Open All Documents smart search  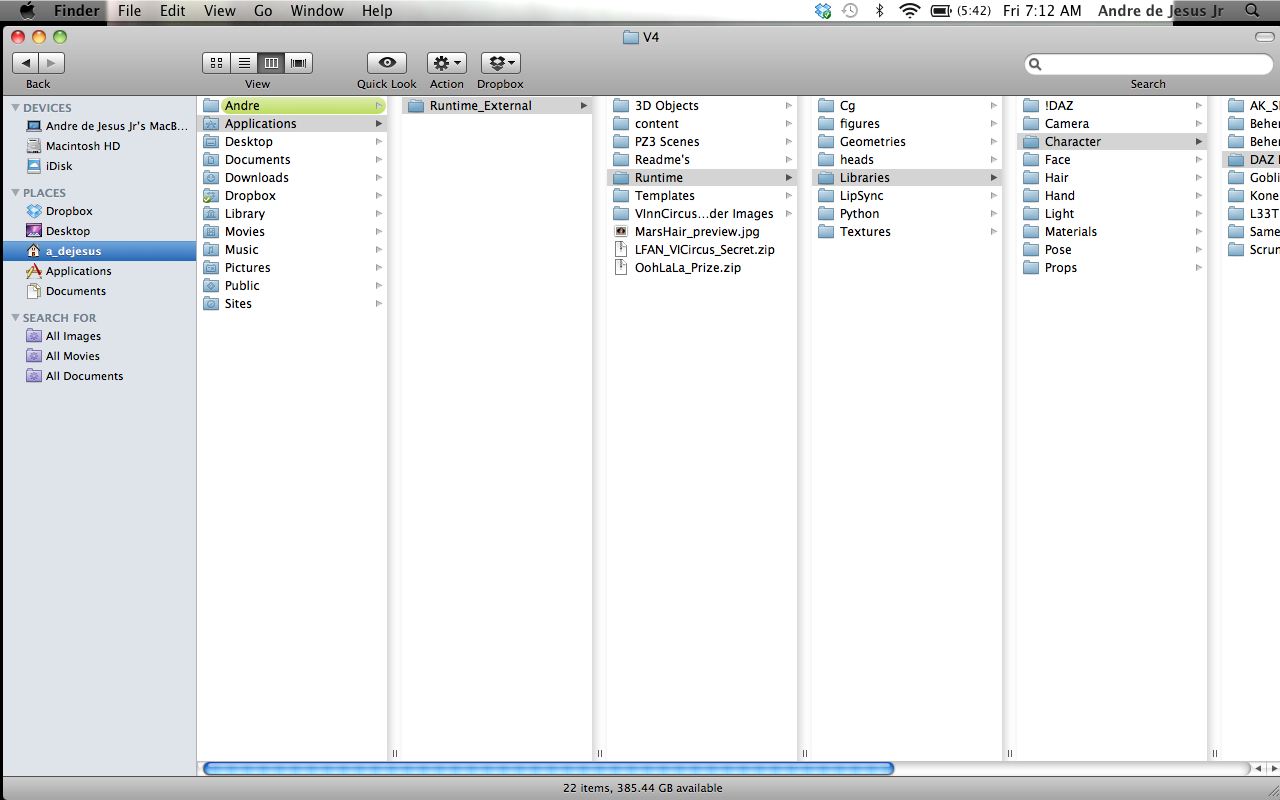coord(99,376)
